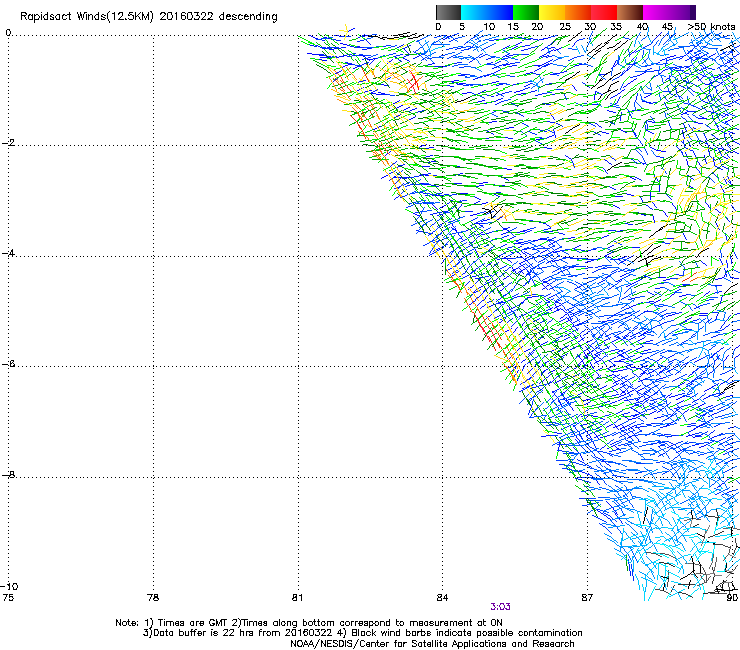This screenshot has width=740, height=650.
Task: Click the "Data buffer is 22 hrs" note
Action: pos(362,633)
